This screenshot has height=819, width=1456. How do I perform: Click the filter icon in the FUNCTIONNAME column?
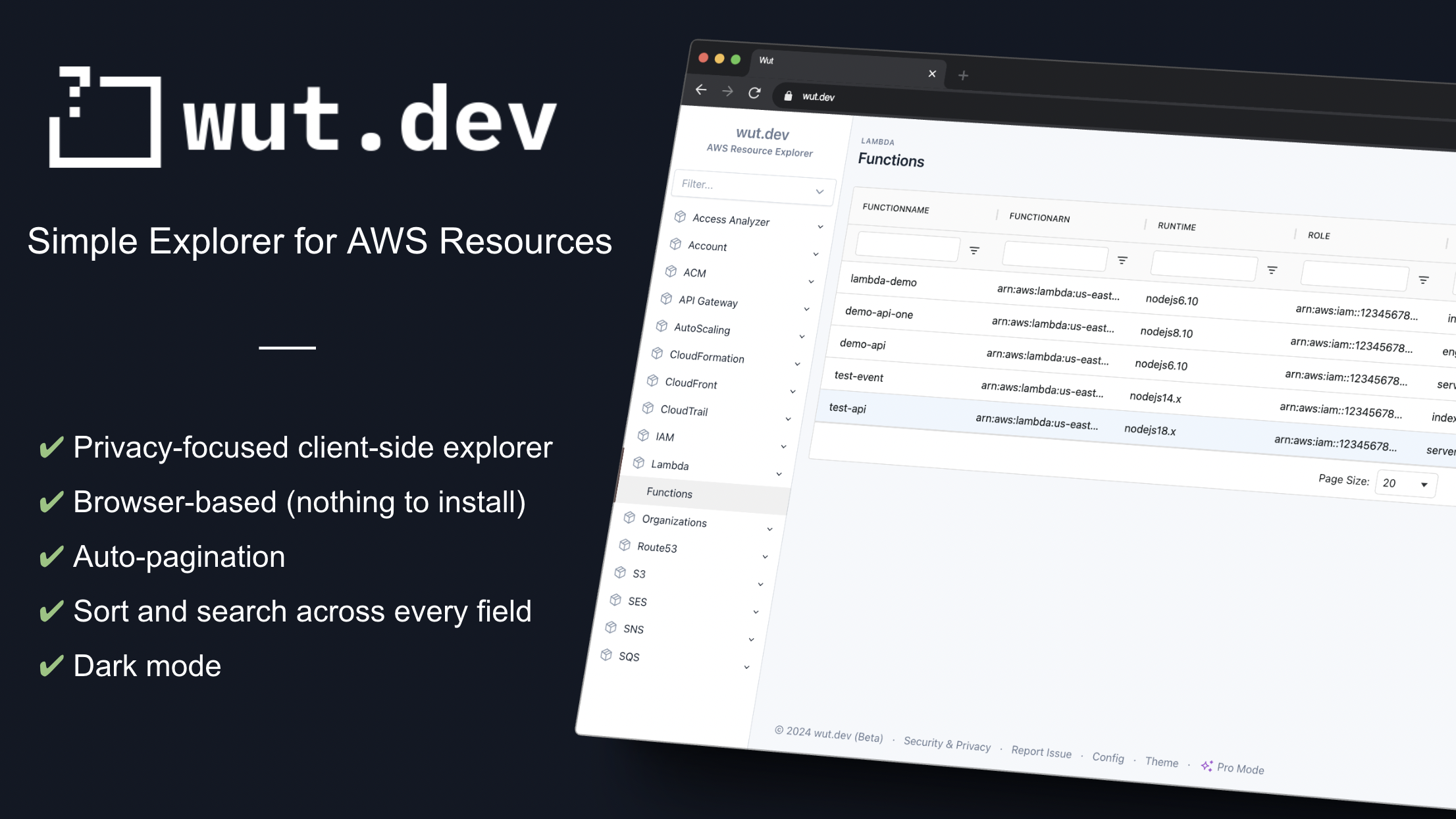click(x=974, y=250)
